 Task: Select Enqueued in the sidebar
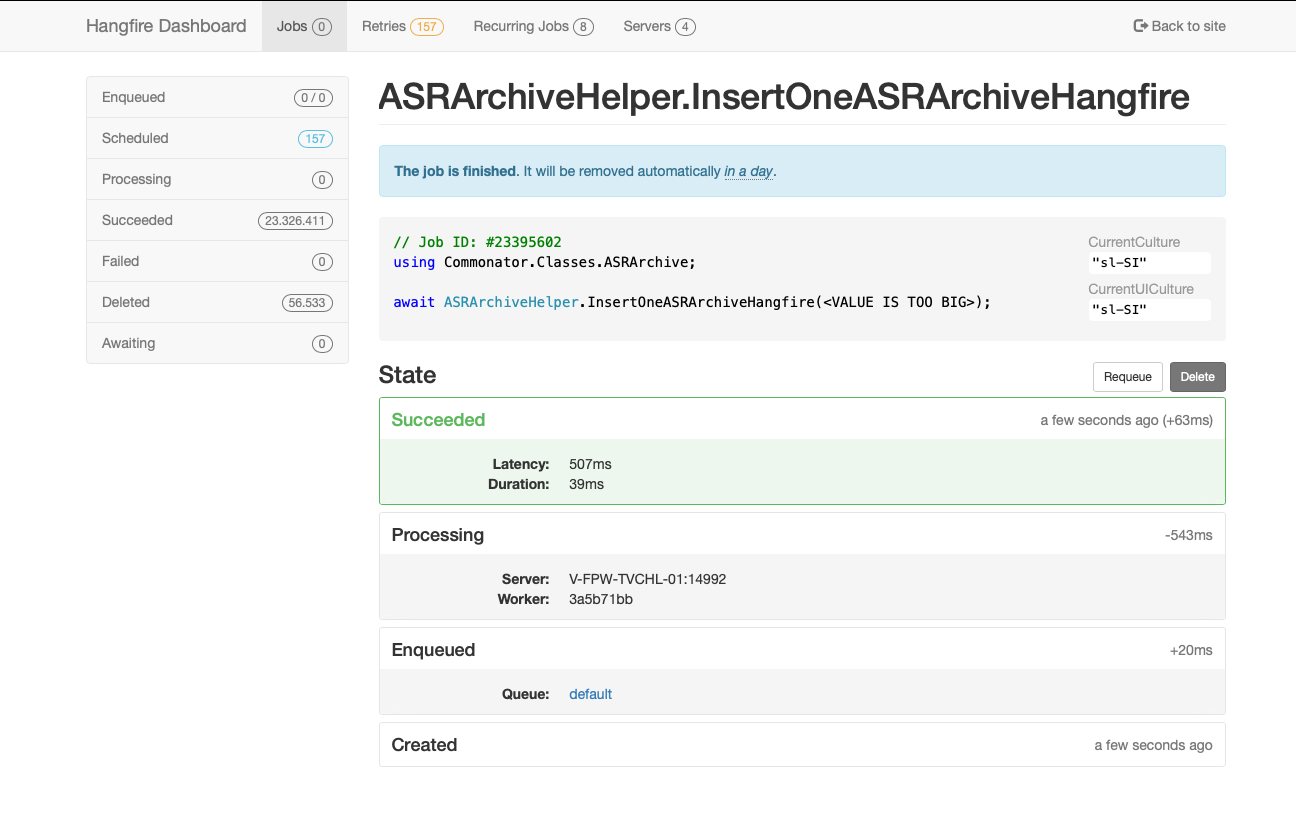click(x=133, y=97)
